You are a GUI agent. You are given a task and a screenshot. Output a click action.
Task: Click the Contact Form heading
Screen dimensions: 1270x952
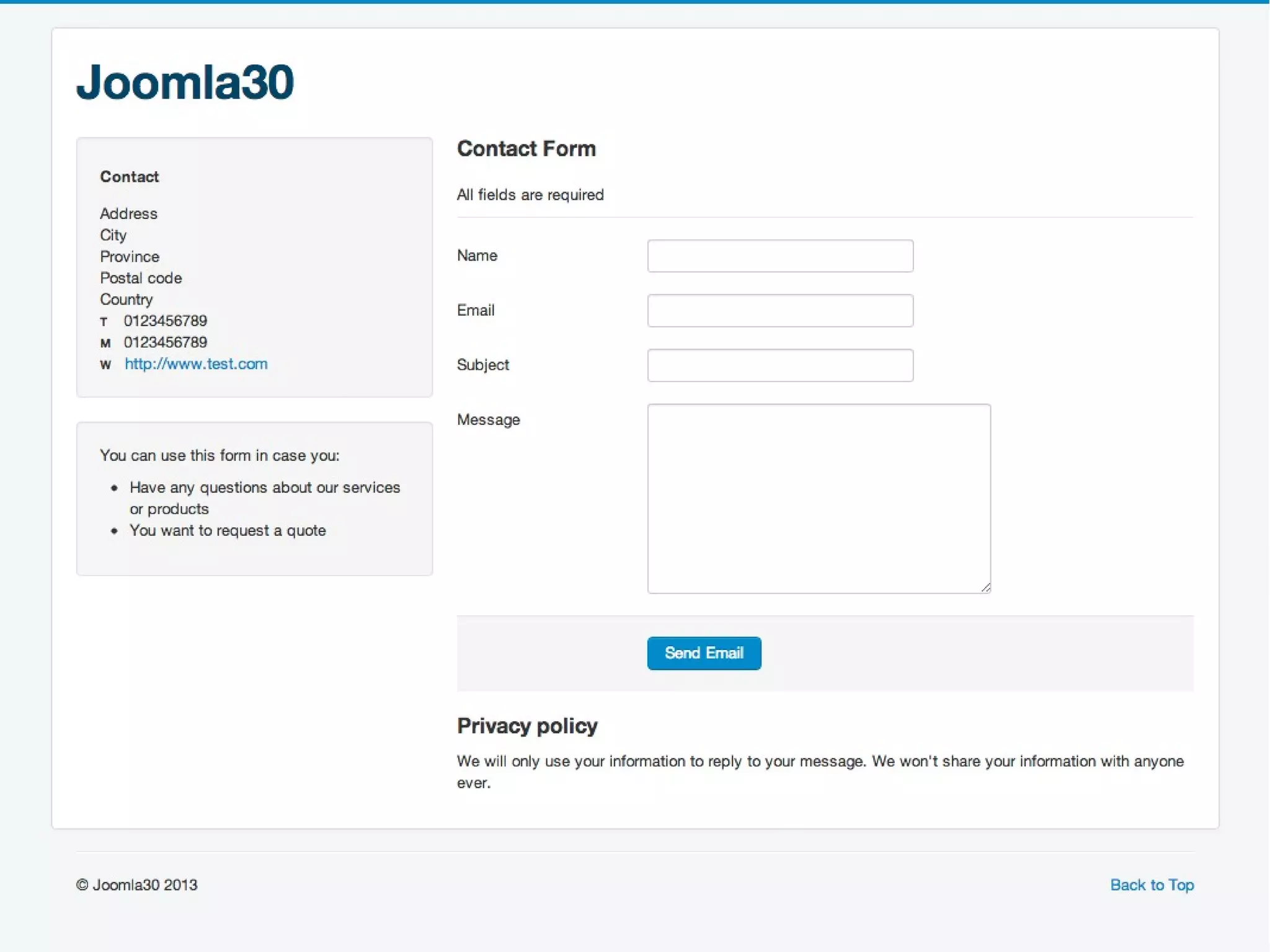coord(526,149)
